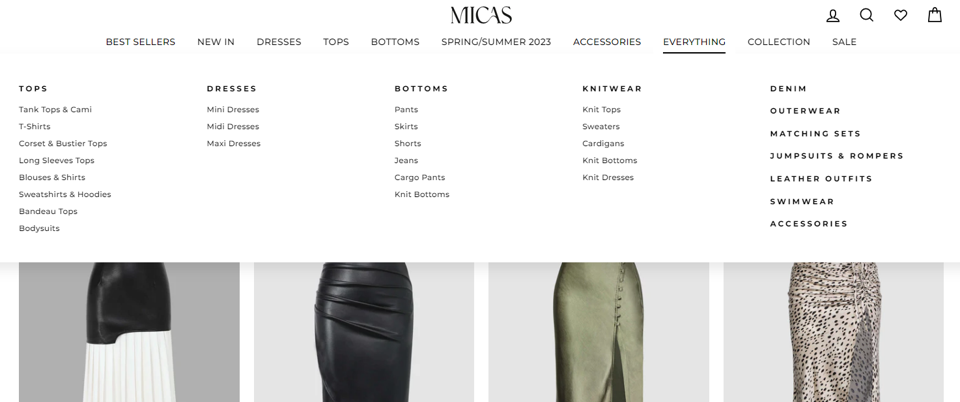Open Cardigans under Knitwear
The height and width of the screenshot is (402, 960).
tap(603, 143)
